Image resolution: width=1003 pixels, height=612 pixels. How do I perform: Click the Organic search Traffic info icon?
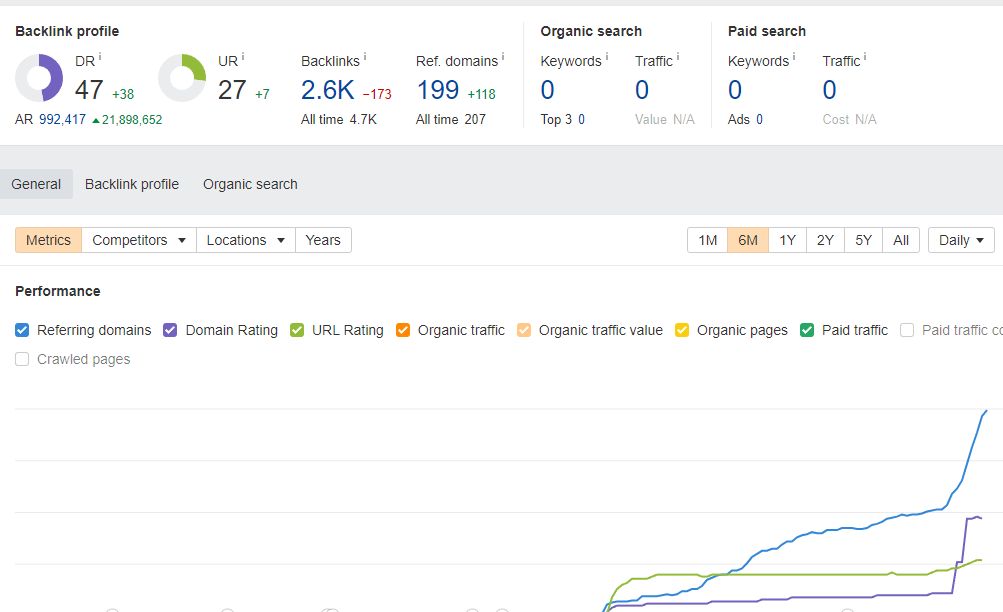(677, 57)
